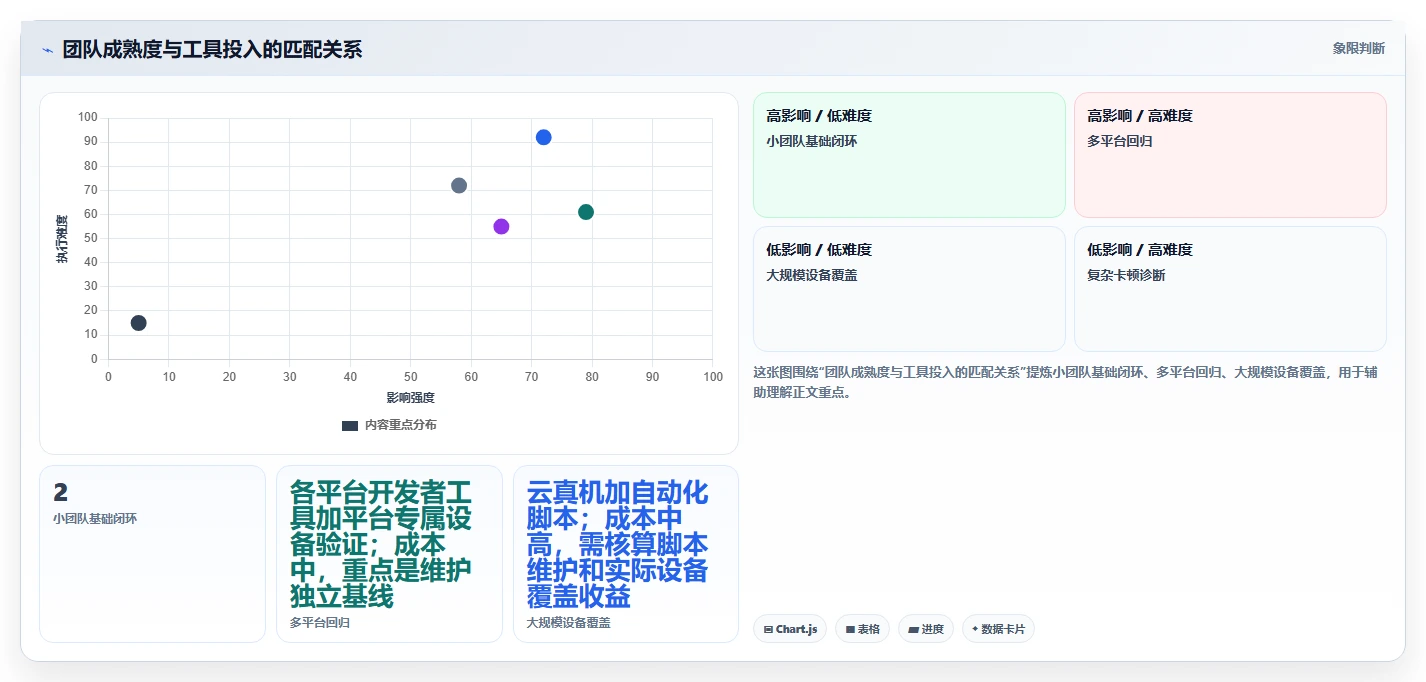Viewport: 1426px width, 682px height.
Task: Click 大规模设备覆盖 text in quadrant card
Action: click(812, 275)
